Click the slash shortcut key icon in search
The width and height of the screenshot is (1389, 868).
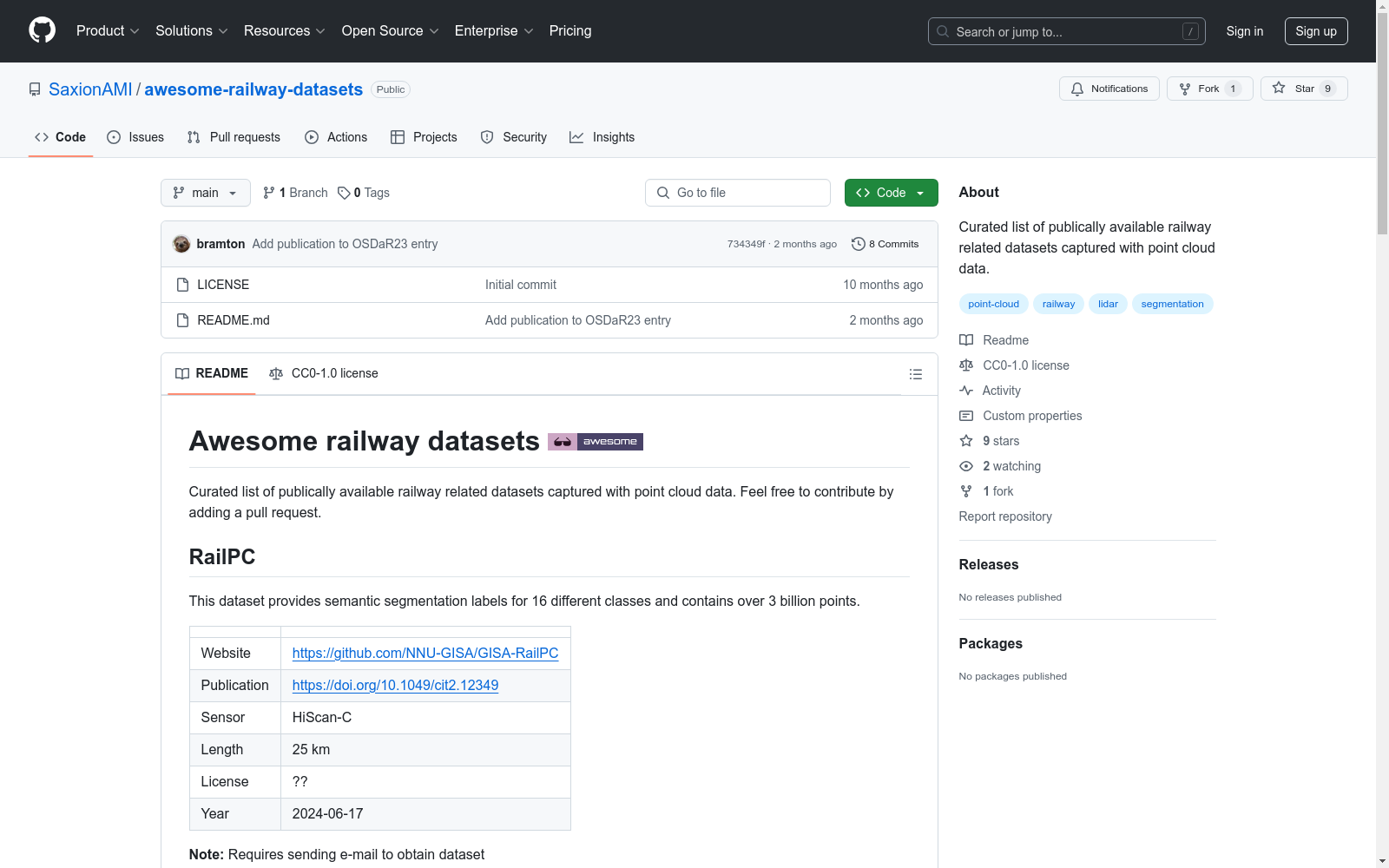pos(1190,31)
